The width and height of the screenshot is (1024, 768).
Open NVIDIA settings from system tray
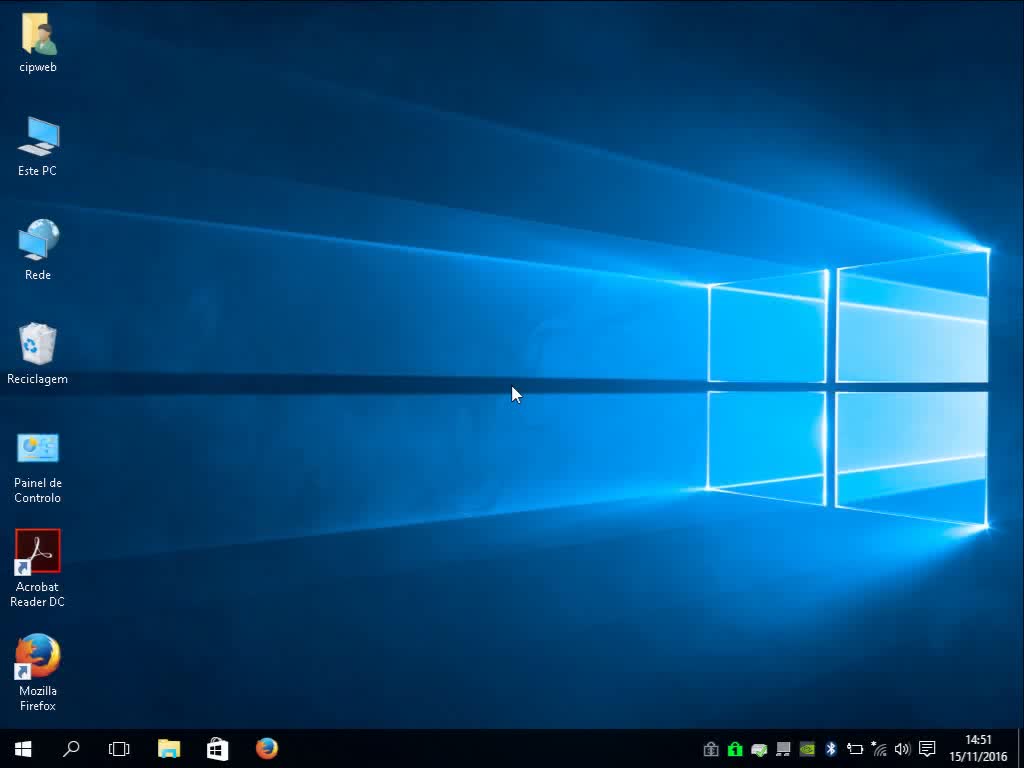(x=806, y=748)
